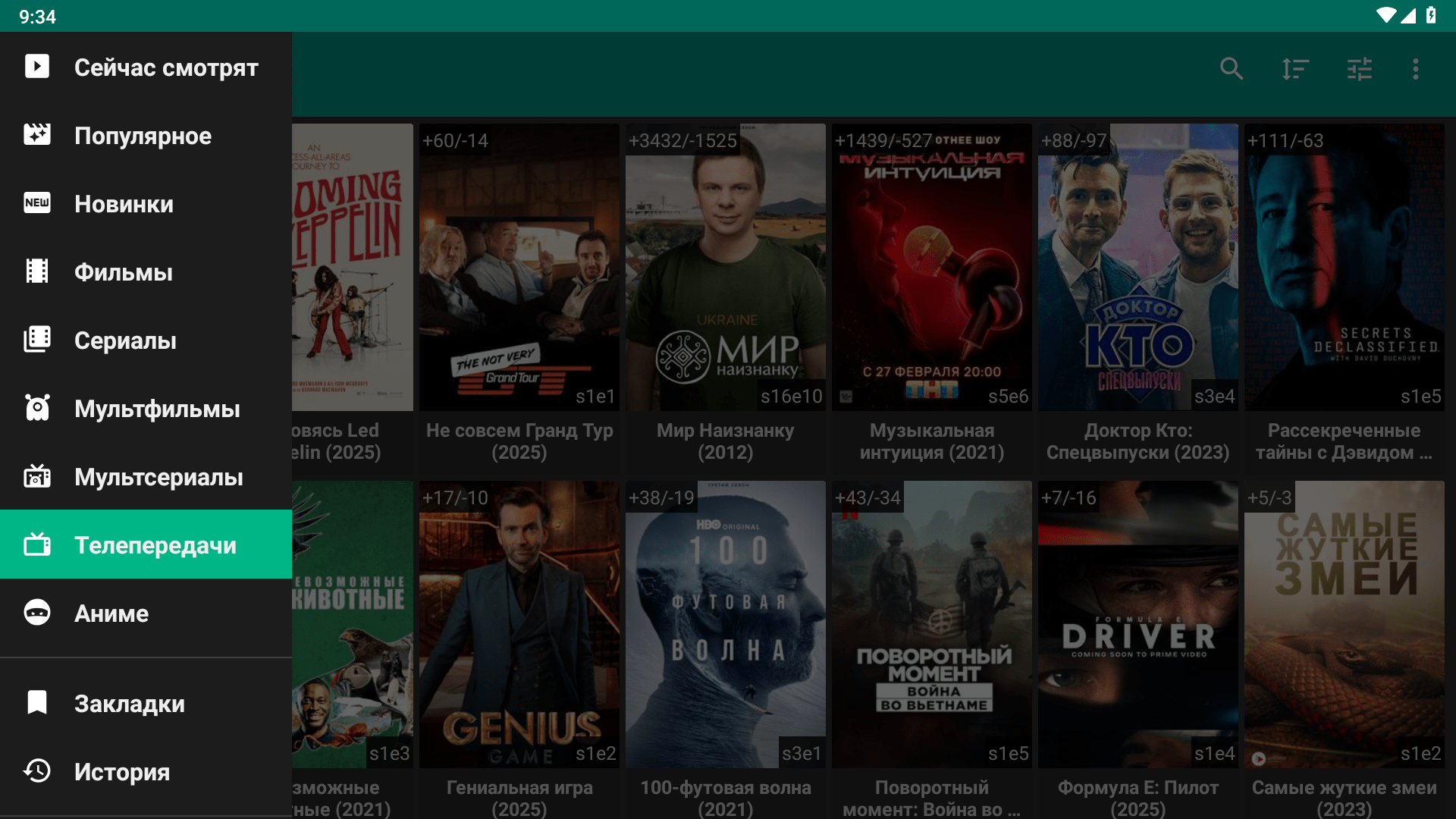The width and height of the screenshot is (1456, 819).
Task: Tap rating +60/-14 on Гранд Тур card
Action: [455, 140]
